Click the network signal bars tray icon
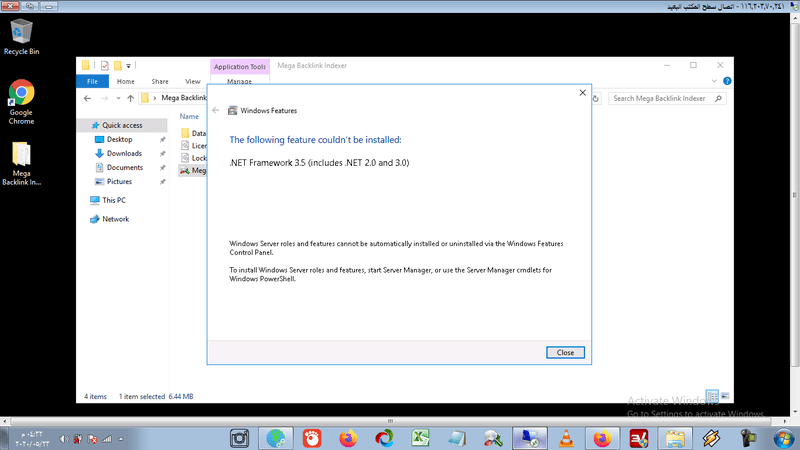This screenshot has width=800, height=450. [x=107, y=439]
